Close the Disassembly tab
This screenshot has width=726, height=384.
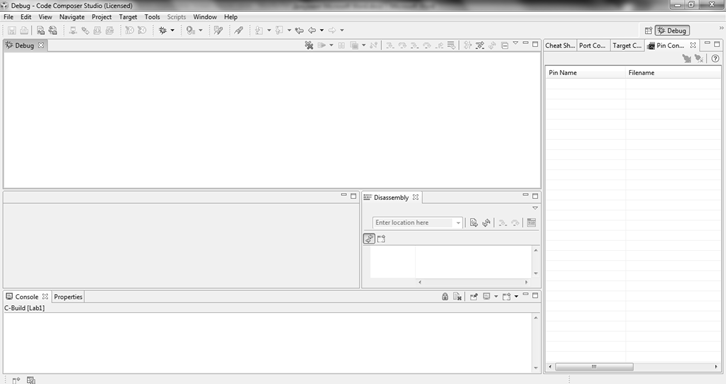click(x=416, y=197)
